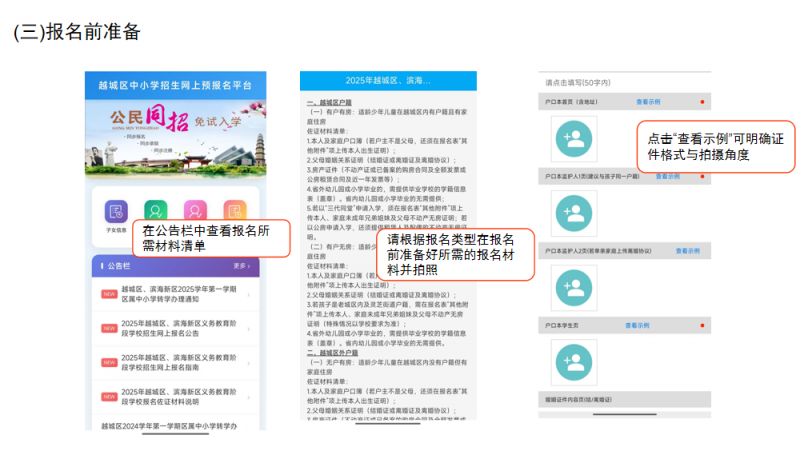Expand chevron of 学校报名佐证材料说明 notice

coord(249,397)
